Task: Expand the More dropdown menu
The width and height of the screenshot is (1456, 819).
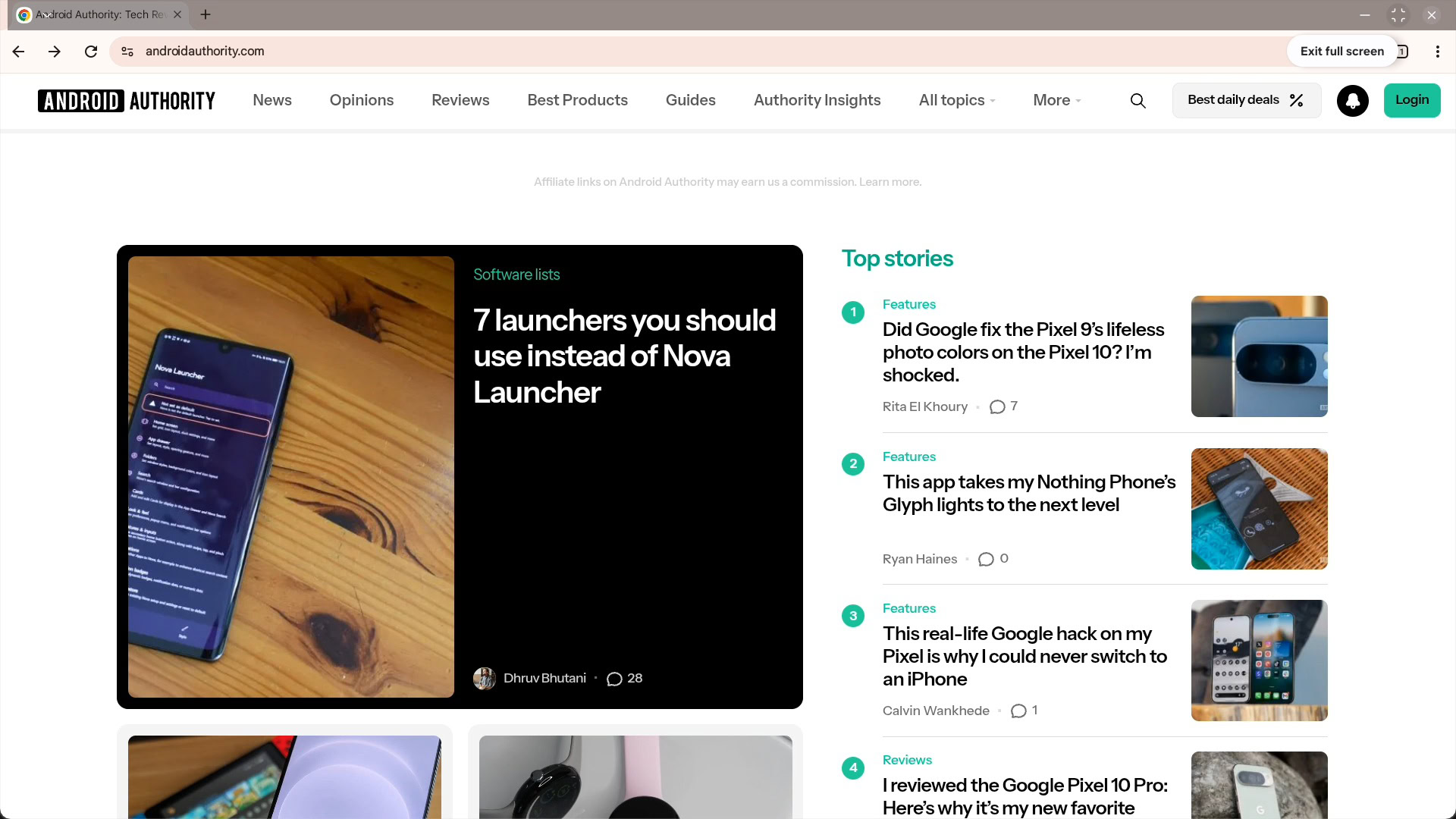Action: [x=1057, y=100]
